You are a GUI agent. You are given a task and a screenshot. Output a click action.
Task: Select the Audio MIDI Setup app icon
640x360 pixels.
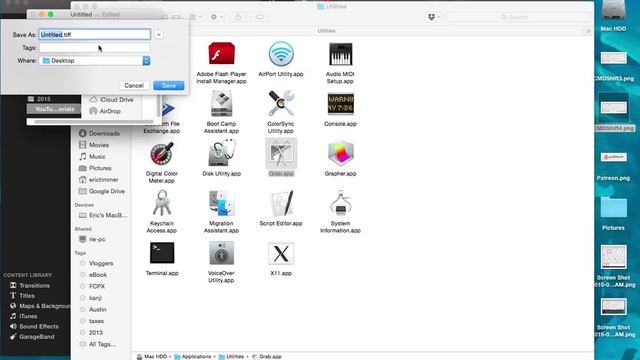pos(340,54)
